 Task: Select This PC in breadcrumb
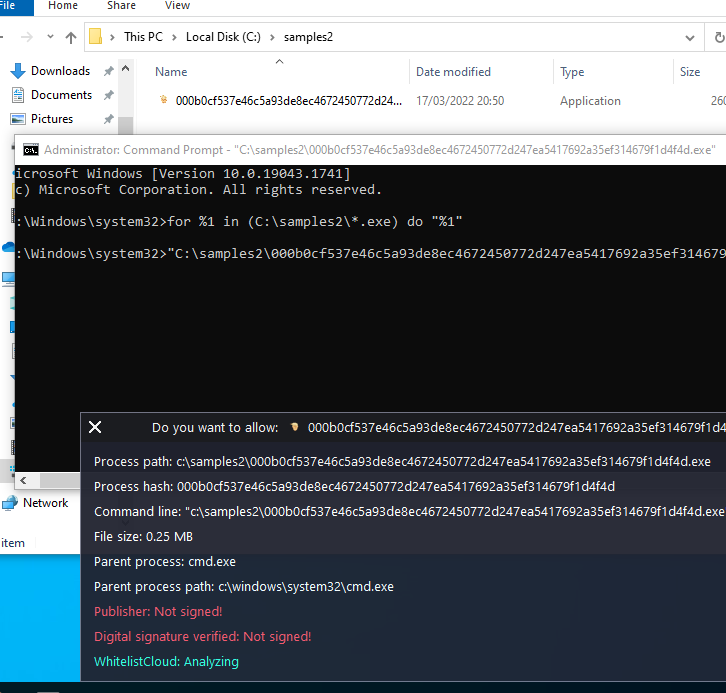(144, 37)
